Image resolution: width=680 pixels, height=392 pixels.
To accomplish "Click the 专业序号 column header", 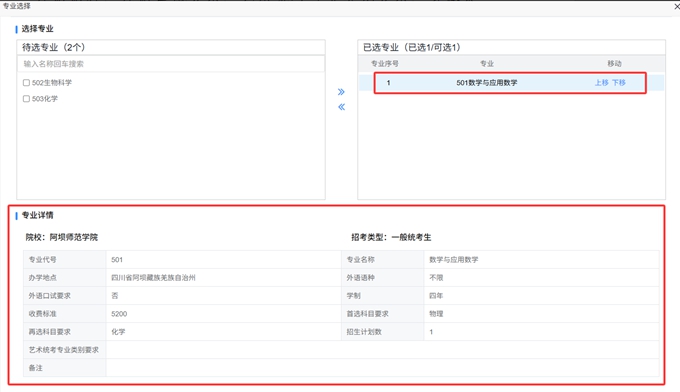I will pos(385,63).
